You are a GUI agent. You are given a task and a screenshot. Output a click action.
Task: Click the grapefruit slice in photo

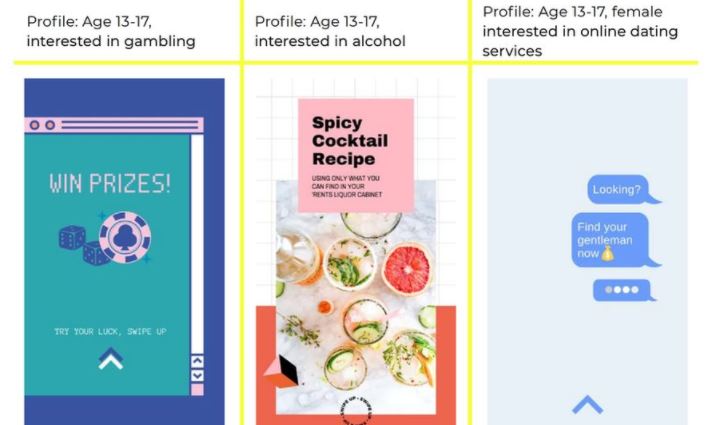[407, 270]
